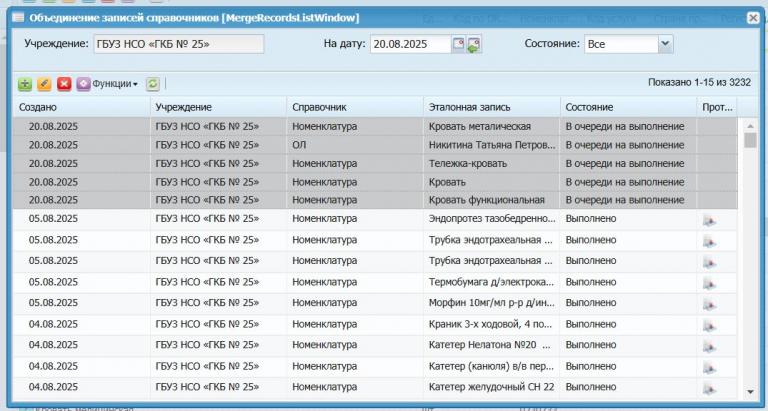Click the vertical scrollbar thumb
The height and width of the screenshot is (411, 768).
point(750,140)
